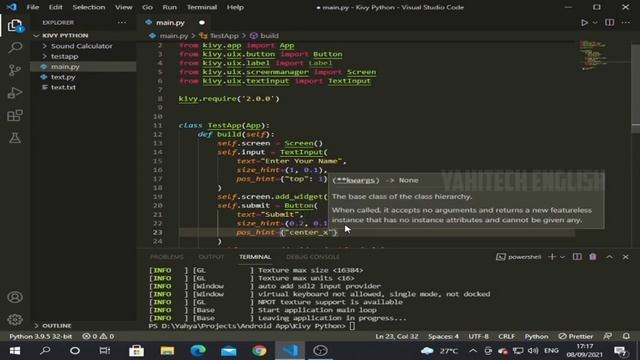Expand the testapp folder
Screen dimensions: 640x360
coord(83,56)
